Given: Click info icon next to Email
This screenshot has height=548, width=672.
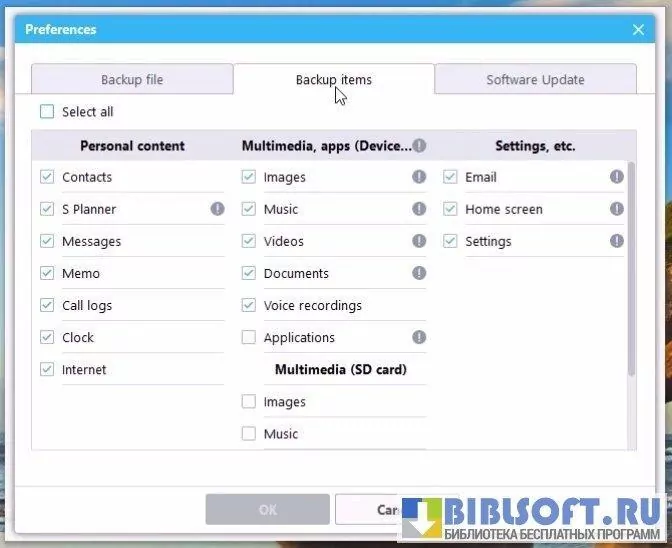Looking at the screenshot, I should point(617,177).
